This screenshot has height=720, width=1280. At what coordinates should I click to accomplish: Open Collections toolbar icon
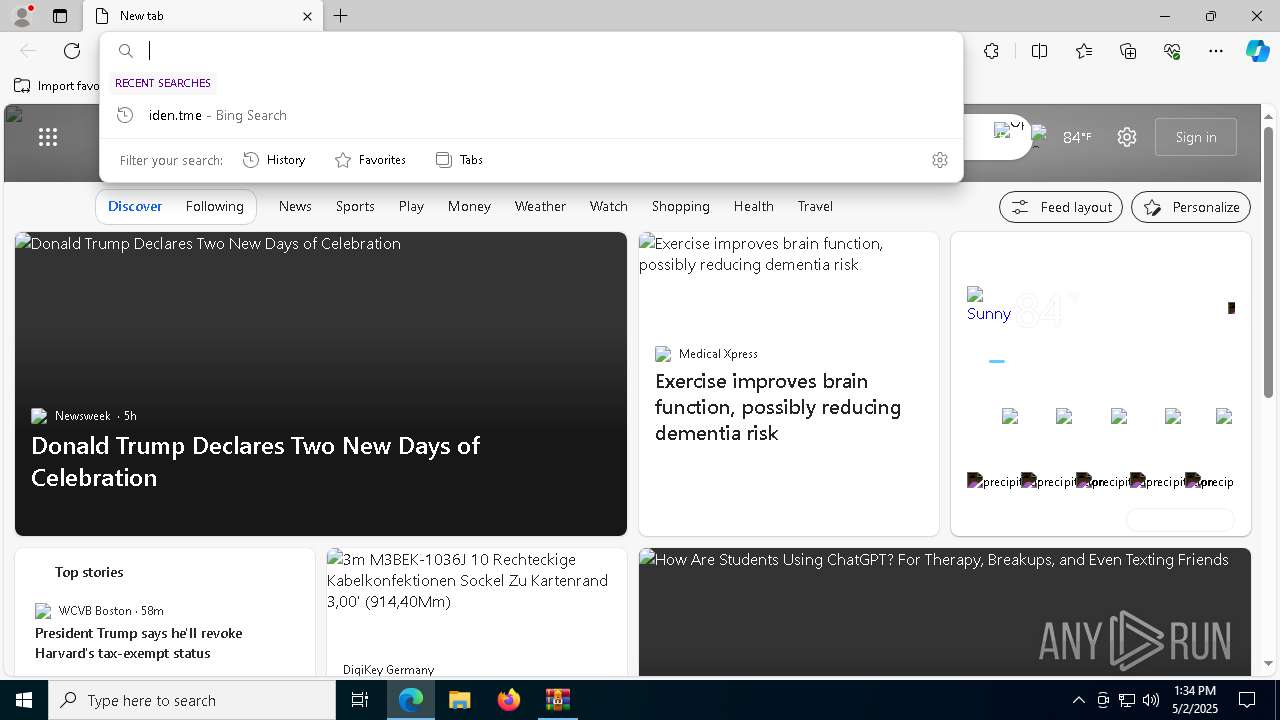[x=1128, y=51]
